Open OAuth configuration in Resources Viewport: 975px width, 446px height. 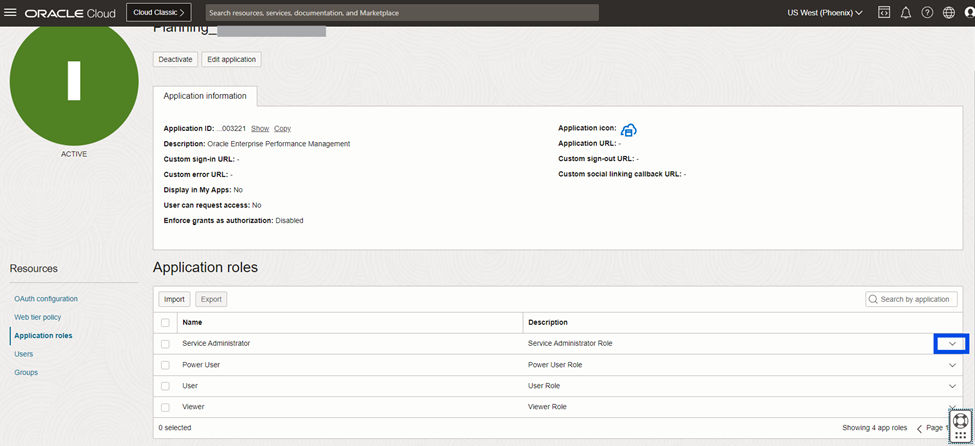(x=46, y=299)
